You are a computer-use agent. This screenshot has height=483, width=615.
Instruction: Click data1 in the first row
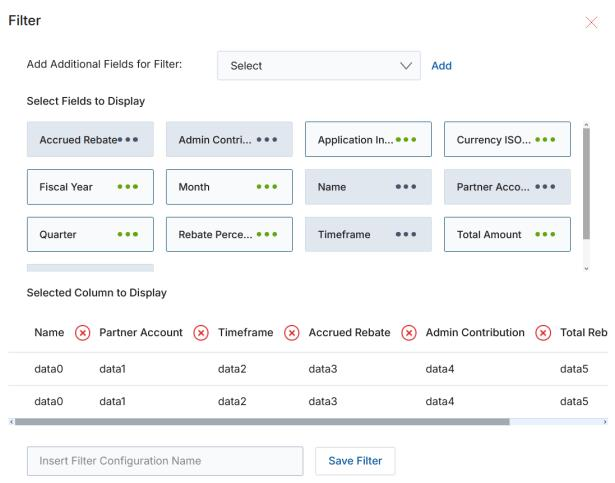point(113,369)
